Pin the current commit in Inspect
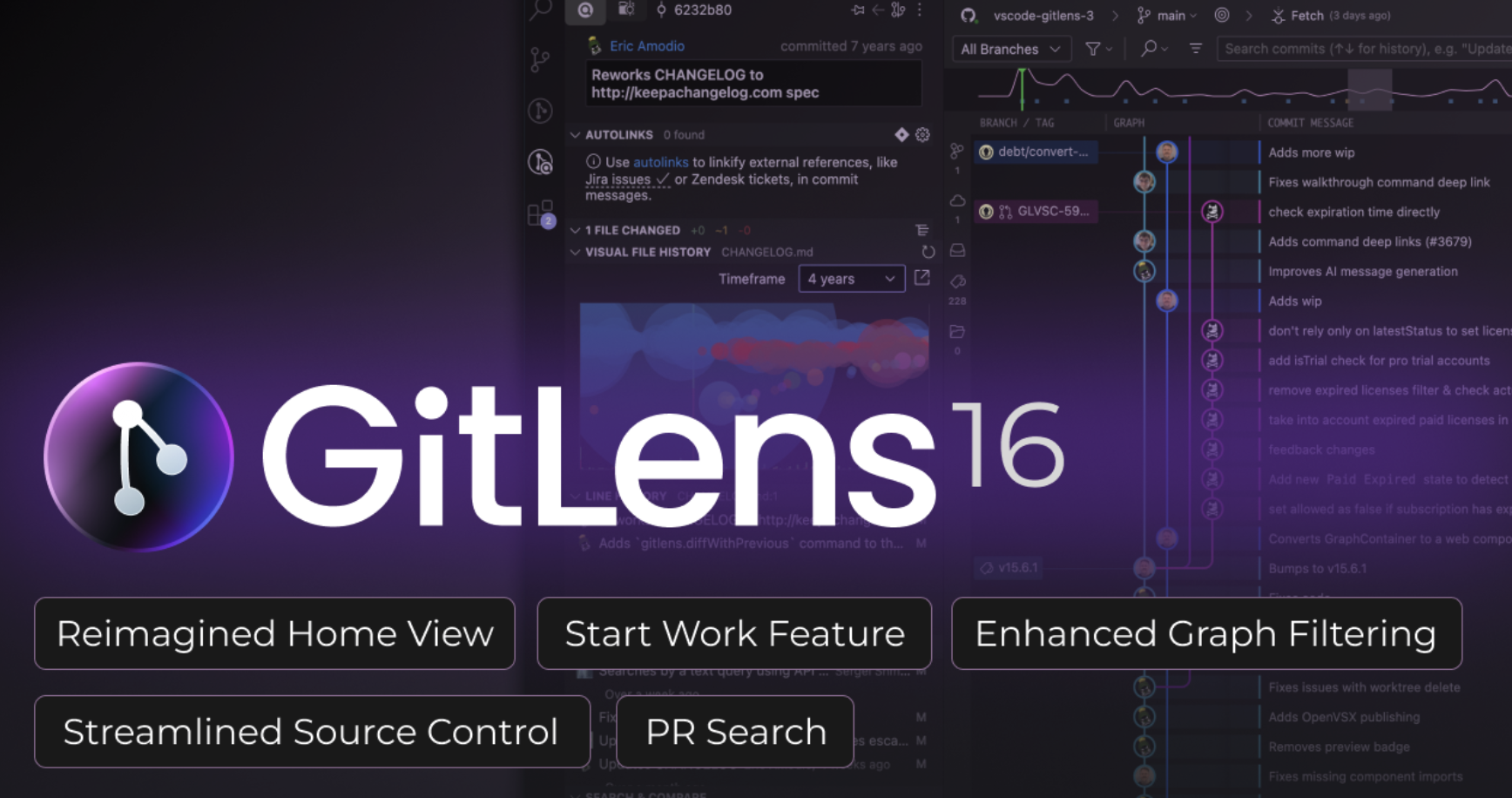Viewport: 1512px width, 798px height. [x=858, y=10]
